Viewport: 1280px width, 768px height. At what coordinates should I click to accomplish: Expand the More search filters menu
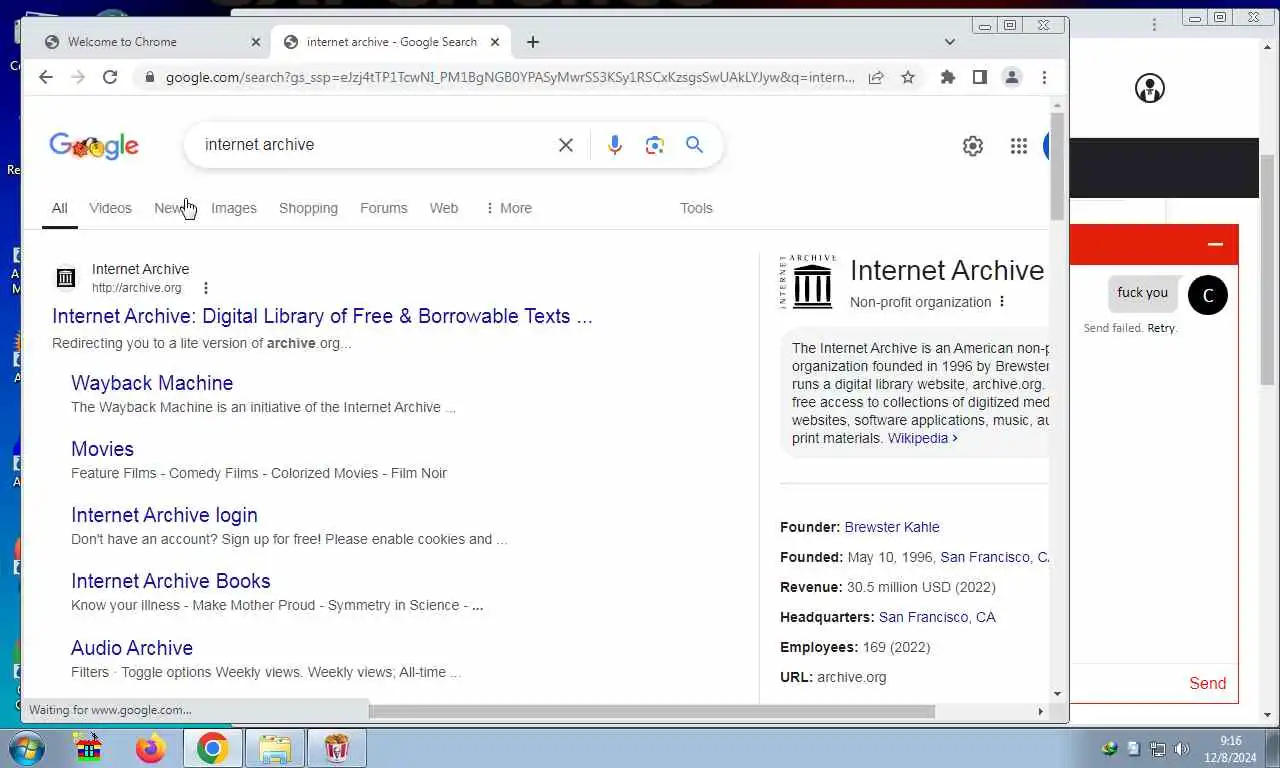(508, 208)
